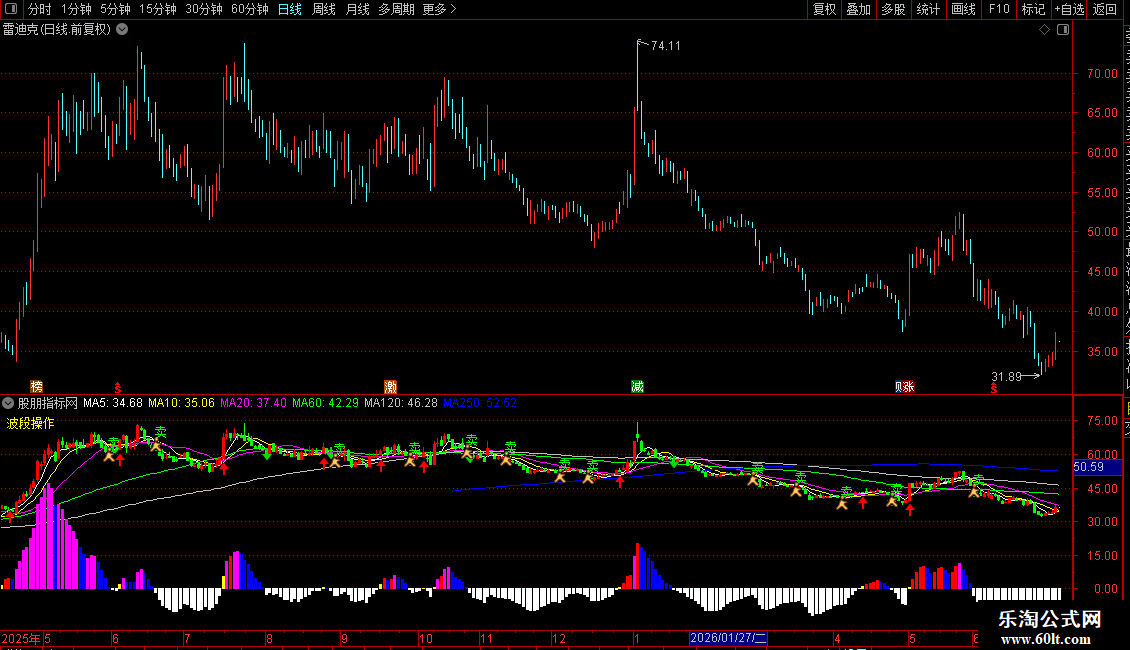Screen dimensions: 1130x650
Task: Click the 财 marker on the chart
Action: pos(899,387)
